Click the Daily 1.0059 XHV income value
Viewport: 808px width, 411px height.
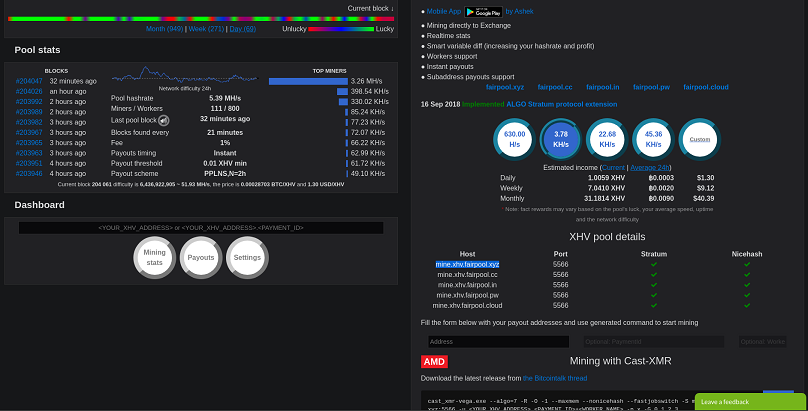(x=607, y=178)
